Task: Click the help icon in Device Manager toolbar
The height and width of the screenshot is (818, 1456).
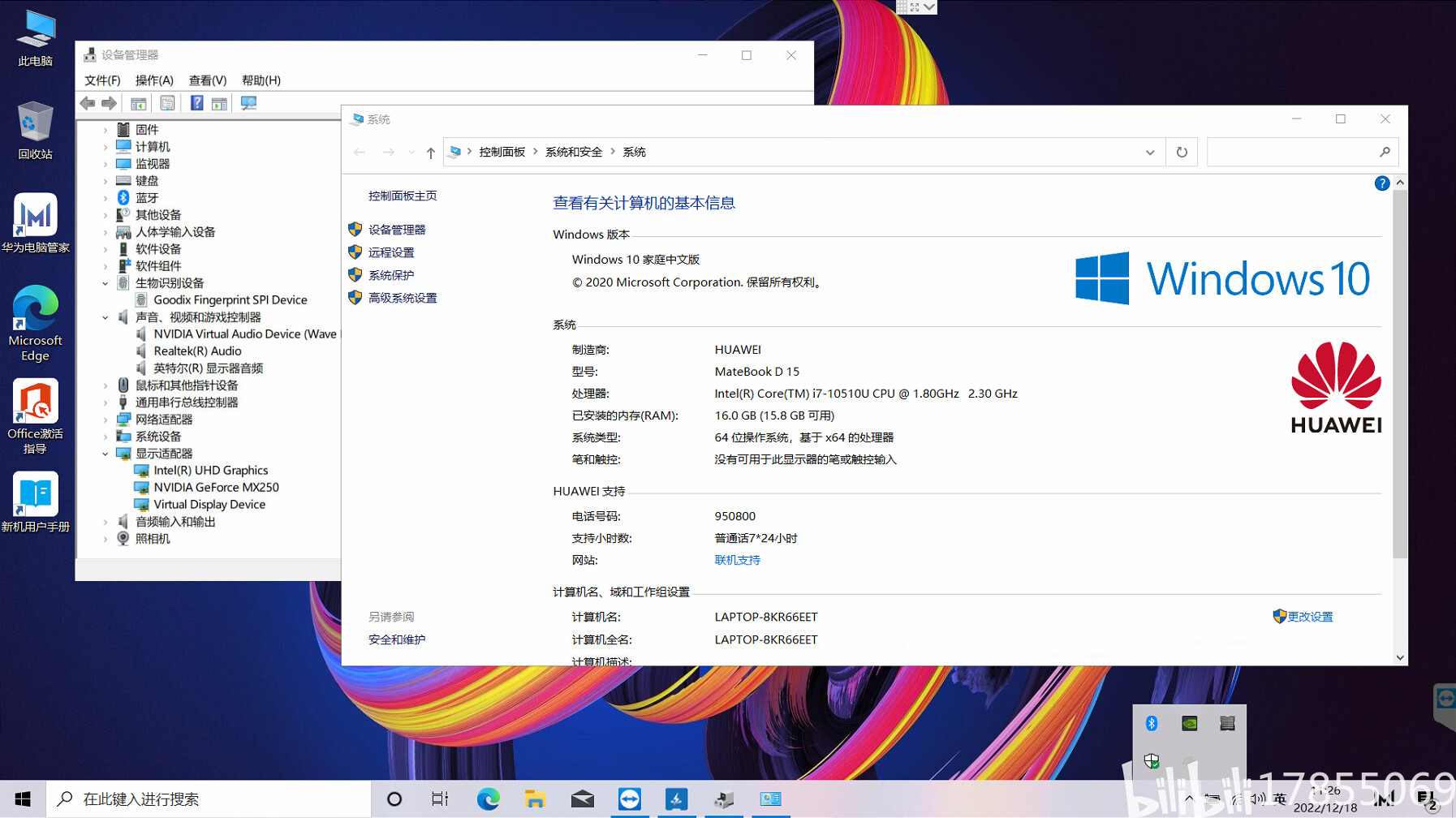Action: 196,103
